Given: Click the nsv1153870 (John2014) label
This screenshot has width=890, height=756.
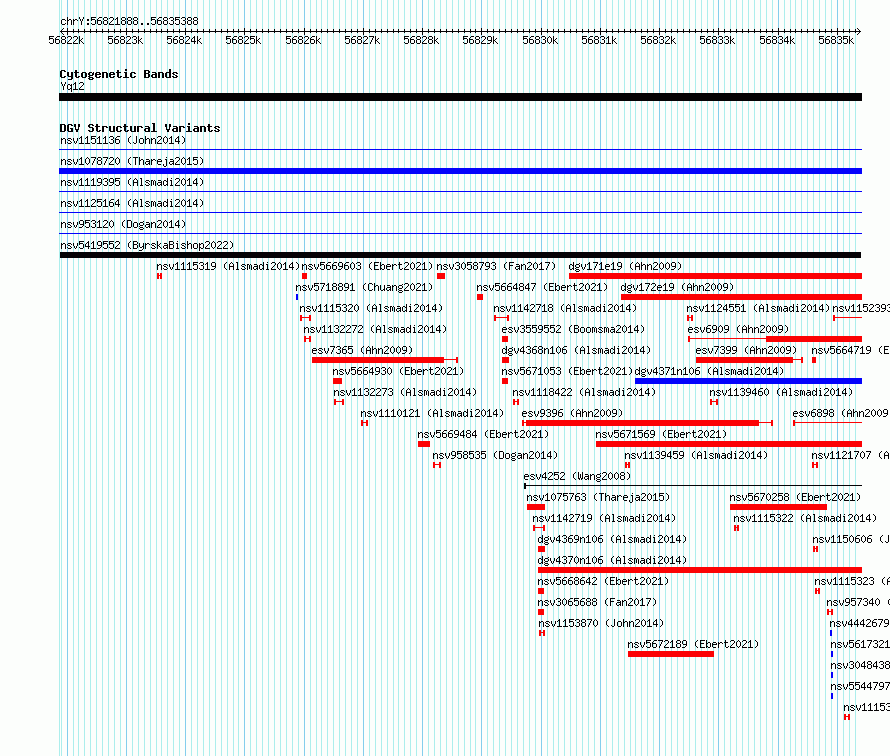Looking at the screenshot, I should 601,623.
